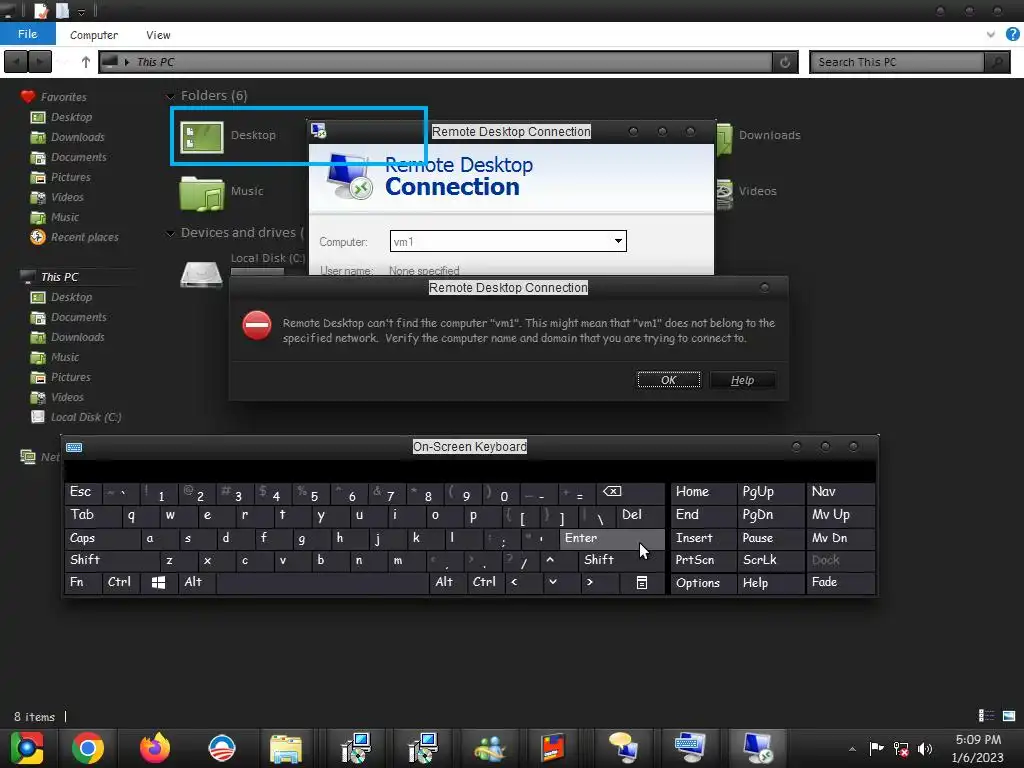The width and height of the screenshot is (1024, 768).
Task: Click the Options key on On-Screen Keyboard
Action: coord(703,583)
